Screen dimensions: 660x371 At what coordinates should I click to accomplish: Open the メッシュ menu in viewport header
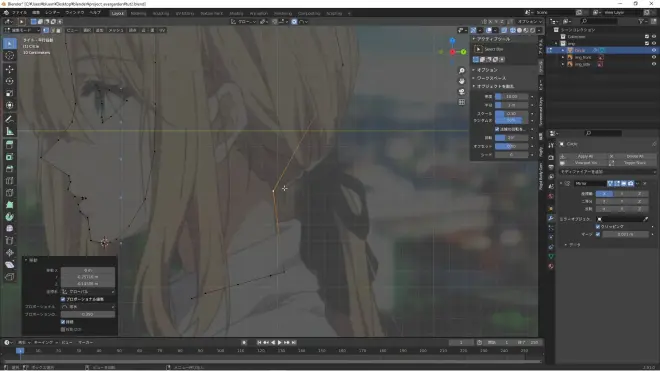(x=116, y=30)
